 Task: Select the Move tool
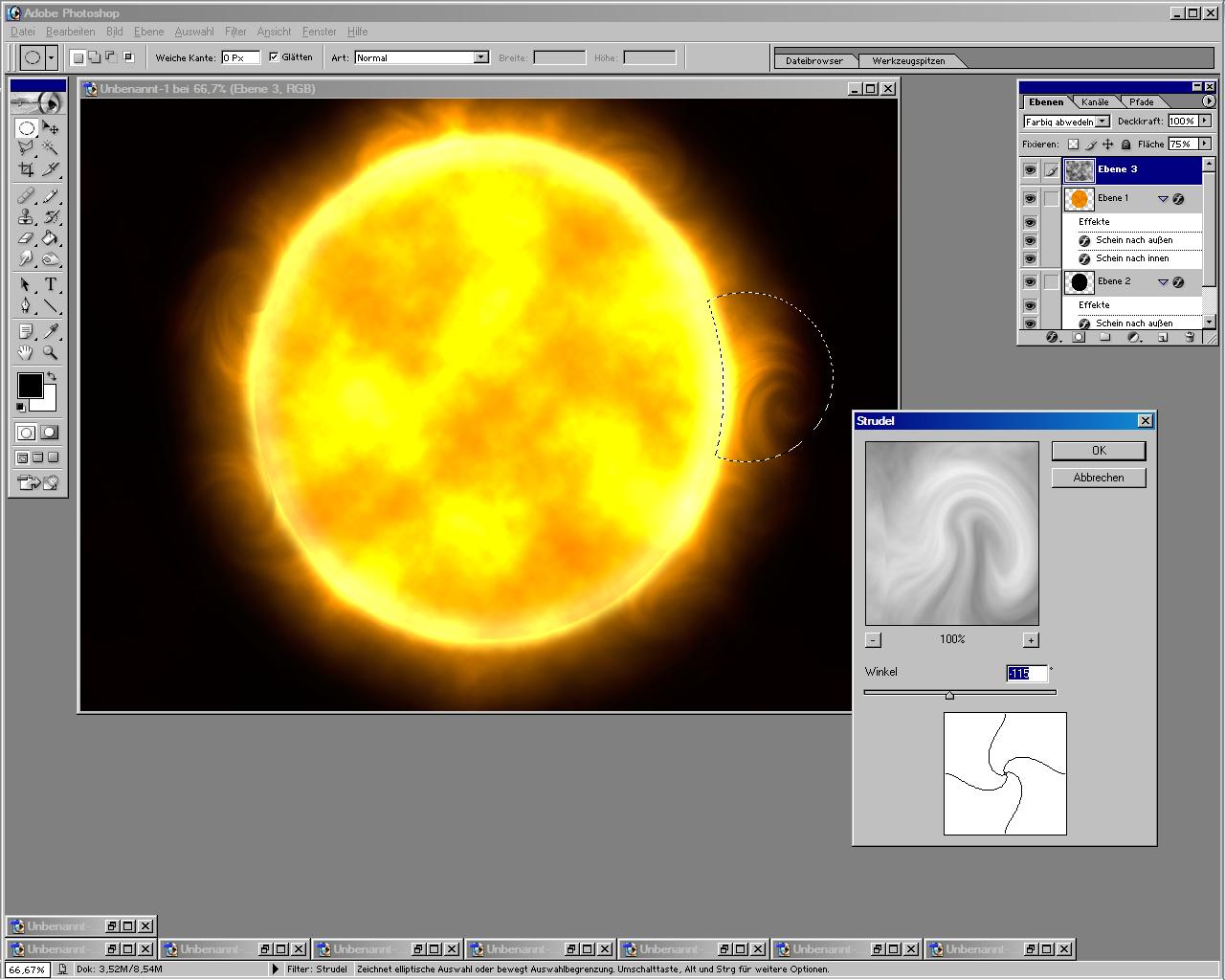51,127
